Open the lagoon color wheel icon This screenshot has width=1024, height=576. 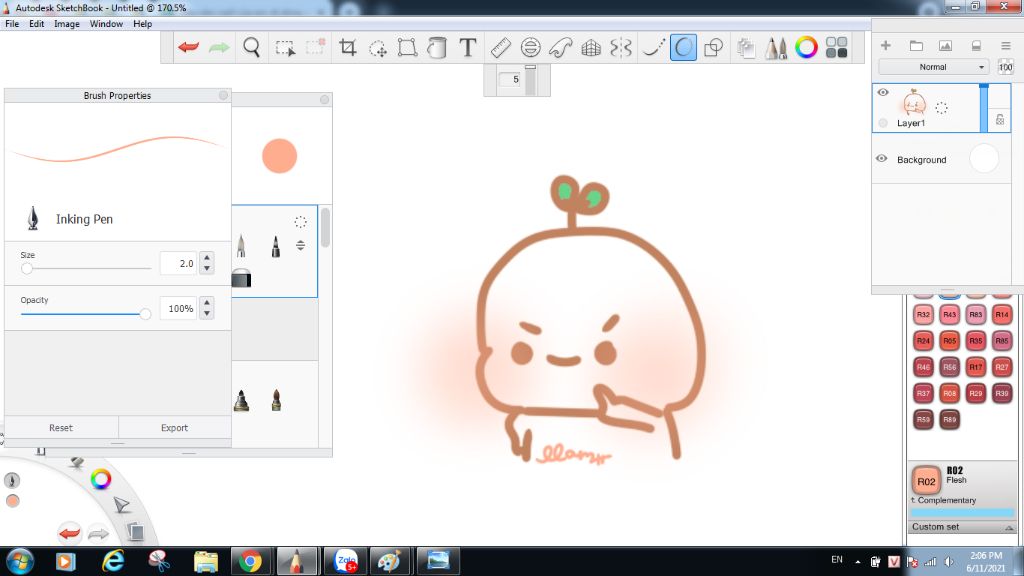[x=101, y=479]
